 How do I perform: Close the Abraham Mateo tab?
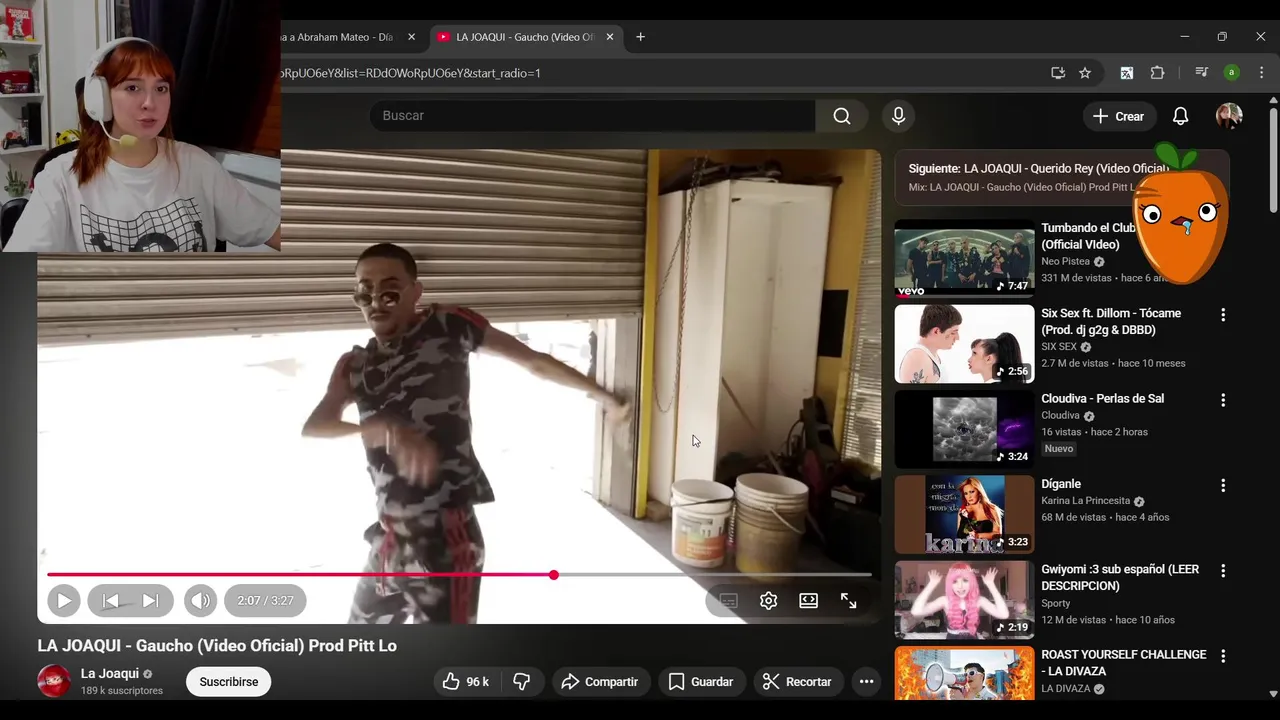410,37
